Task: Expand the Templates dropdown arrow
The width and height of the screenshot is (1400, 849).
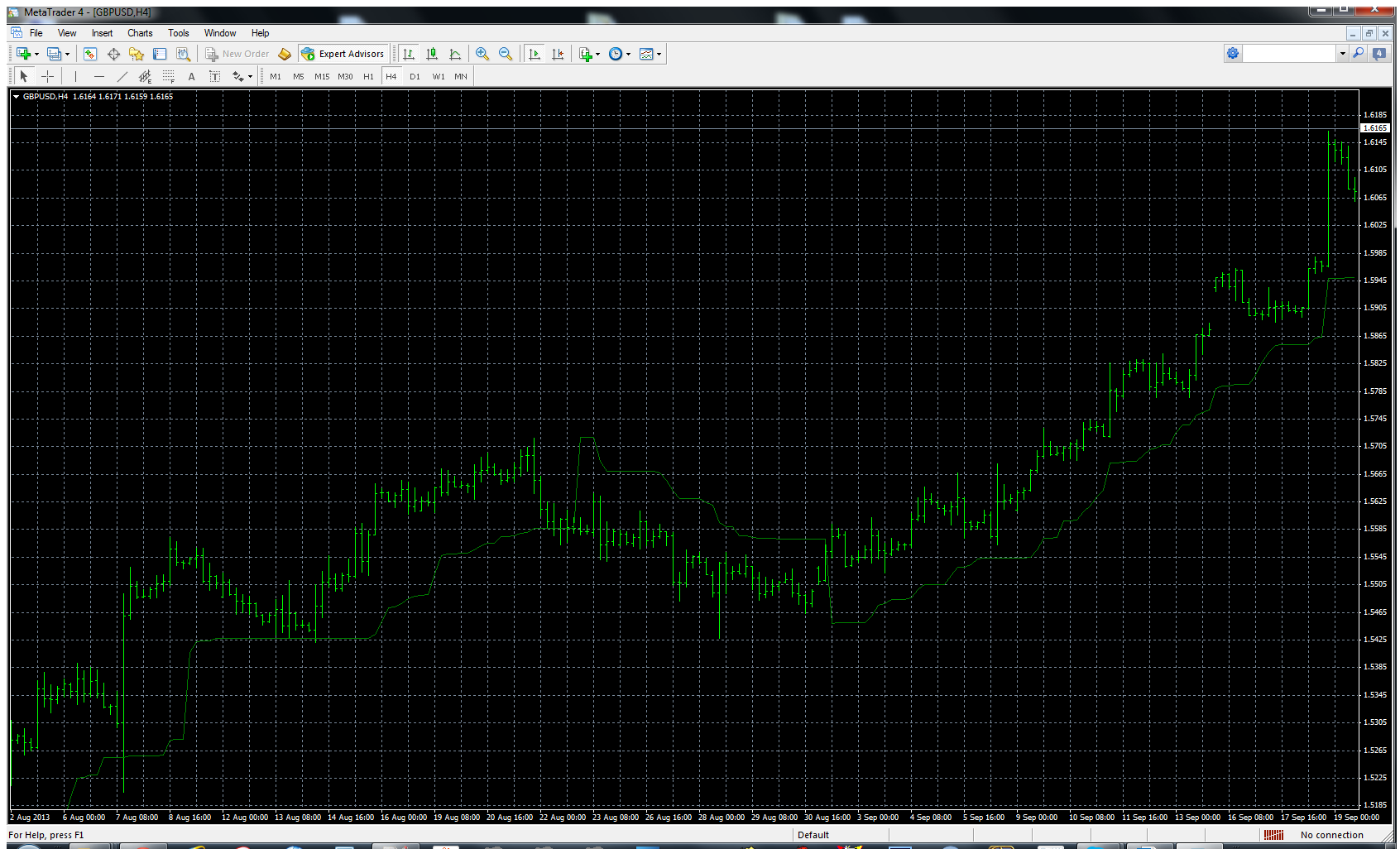Action: (x=659, y=54)
